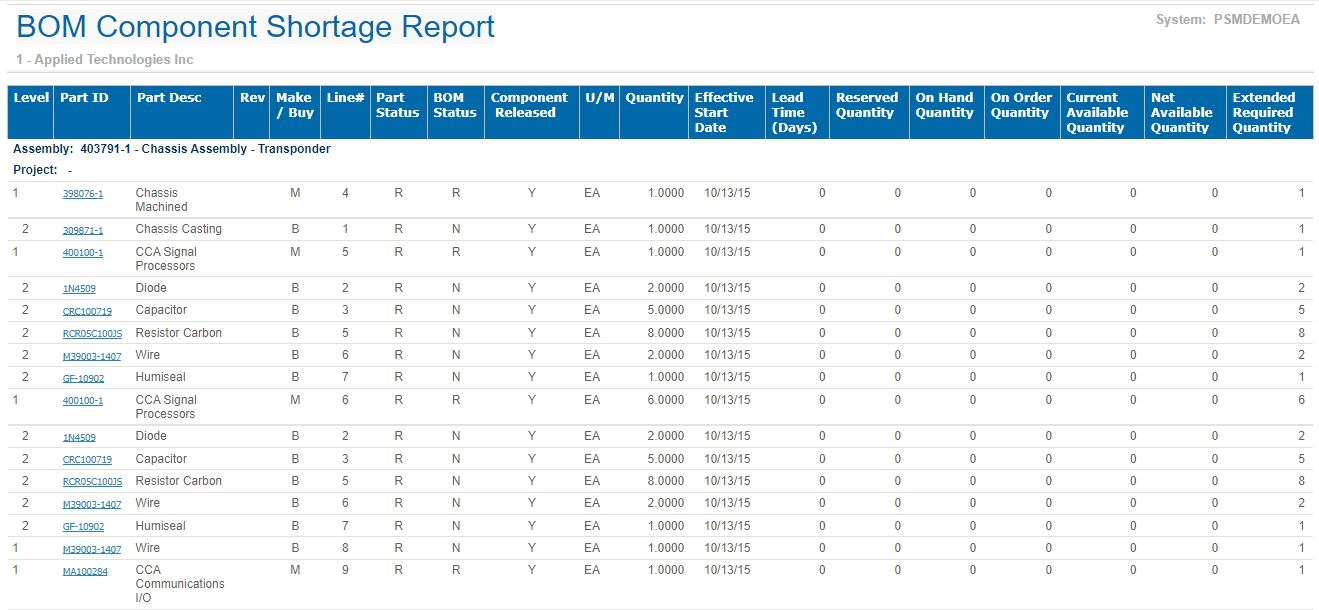This screenshot has width=1319, height=610.
Task: Select the Lead Time (Days) column header
Action: pyautogui.click(x=794, y=112)
